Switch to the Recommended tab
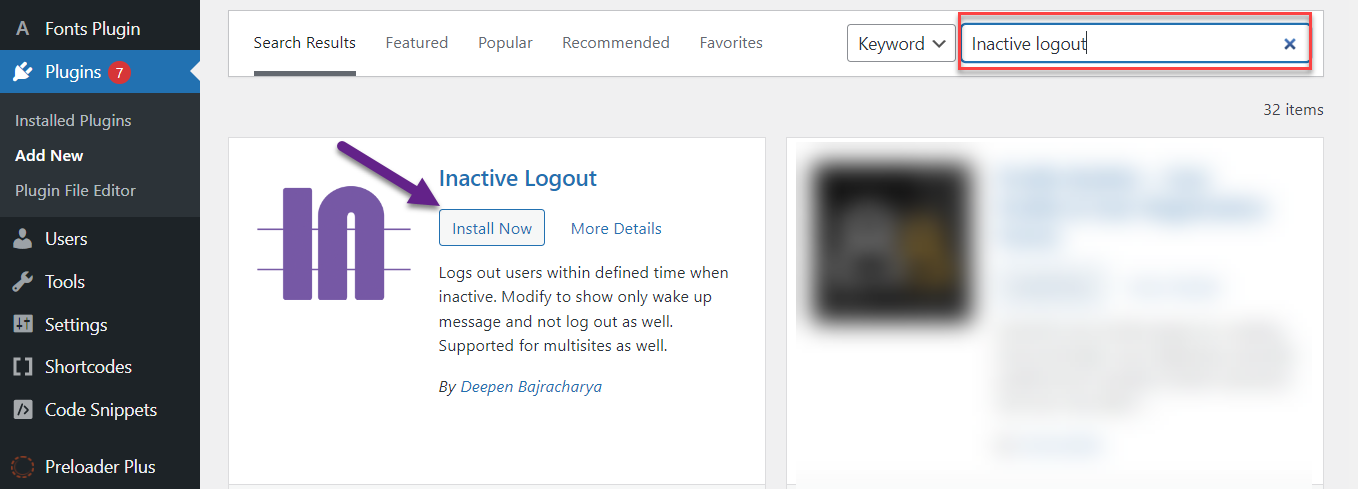1358x489 pixels. (x=616, y=43)
